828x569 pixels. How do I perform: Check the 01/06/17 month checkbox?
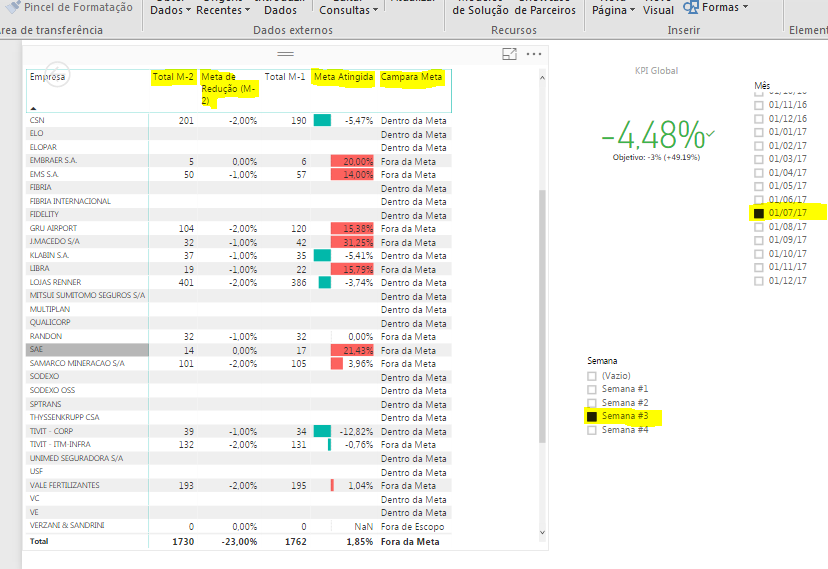click(x=759, y=200)
